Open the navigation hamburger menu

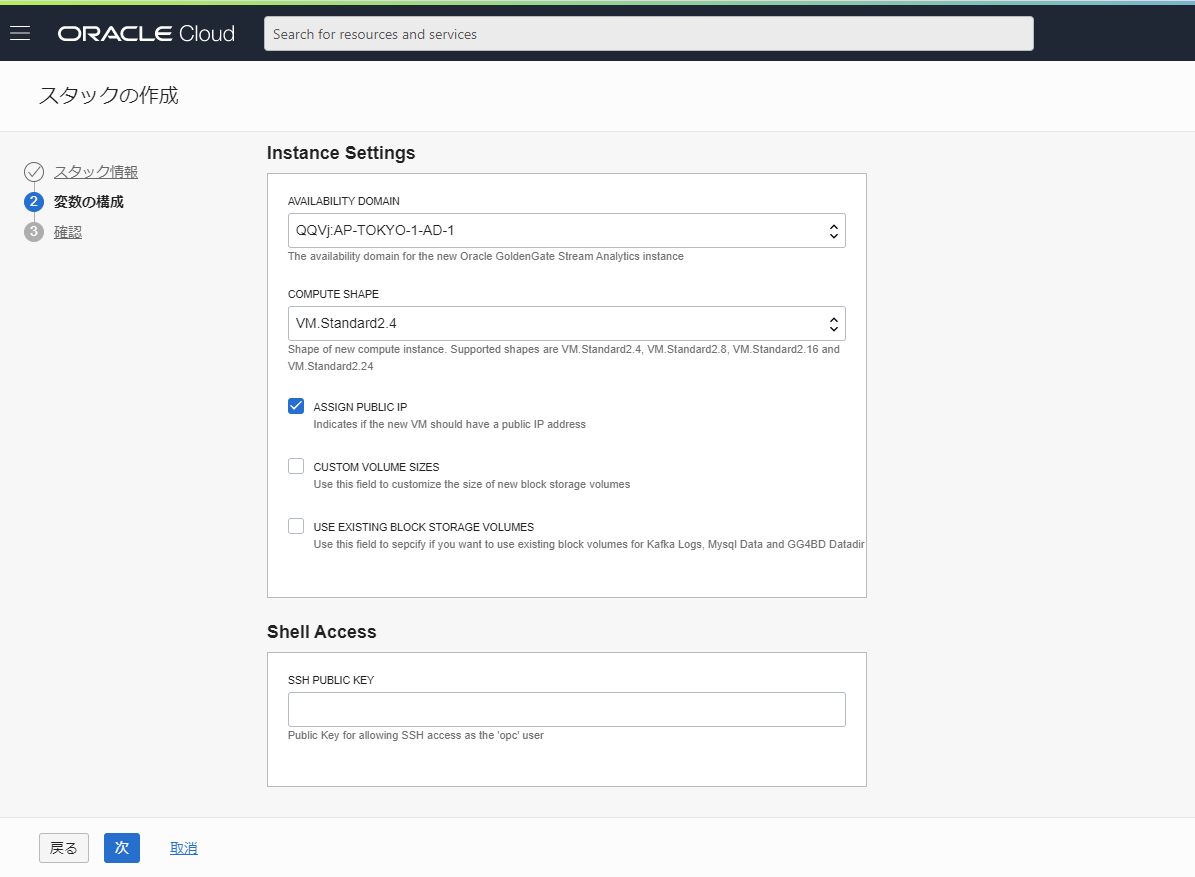[20, 32]
